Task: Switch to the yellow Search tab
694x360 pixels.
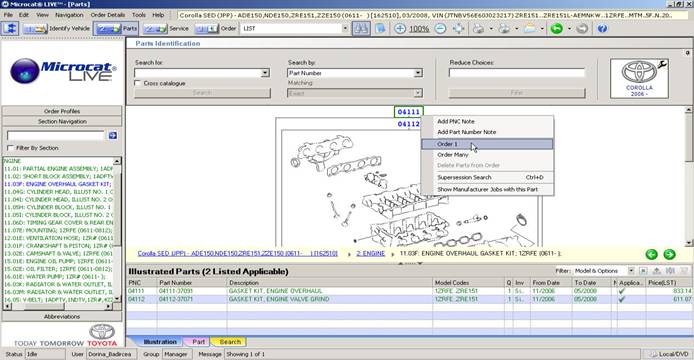Action: tap(230, 342)
